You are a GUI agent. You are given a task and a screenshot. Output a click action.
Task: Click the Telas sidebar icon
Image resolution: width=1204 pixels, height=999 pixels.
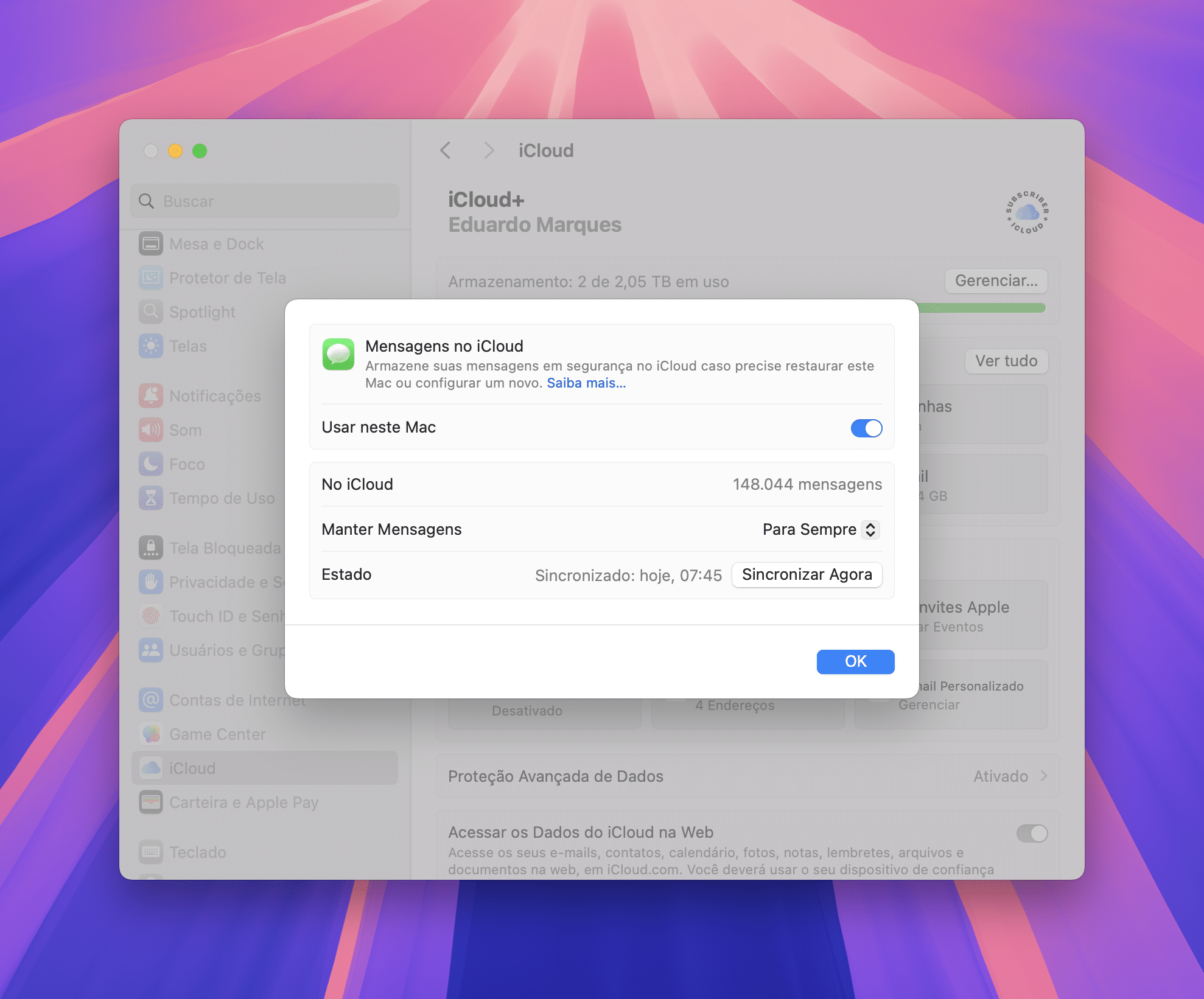pyautogui.click(x=151, y=346)
